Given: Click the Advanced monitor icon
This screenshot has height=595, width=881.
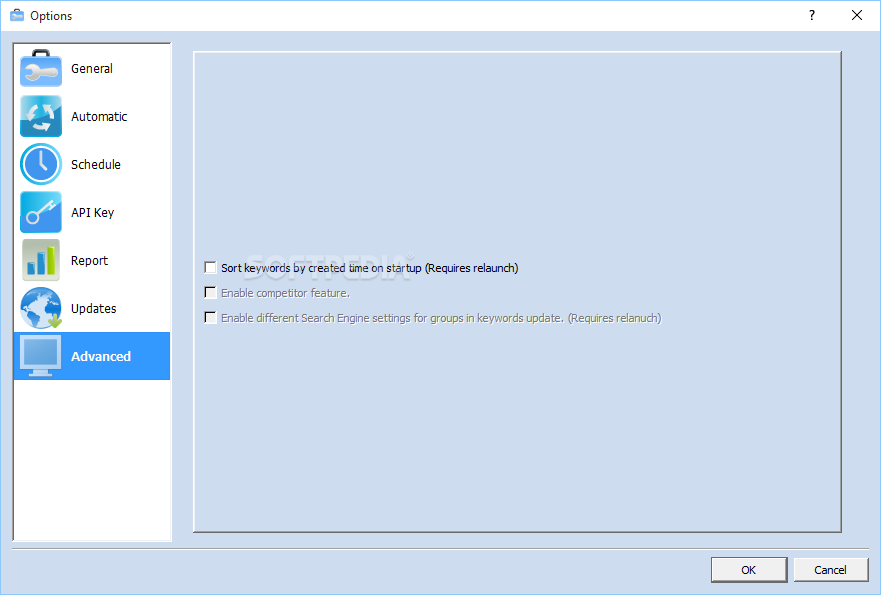Looking at the screenshot, I should [x=40, y=356].
